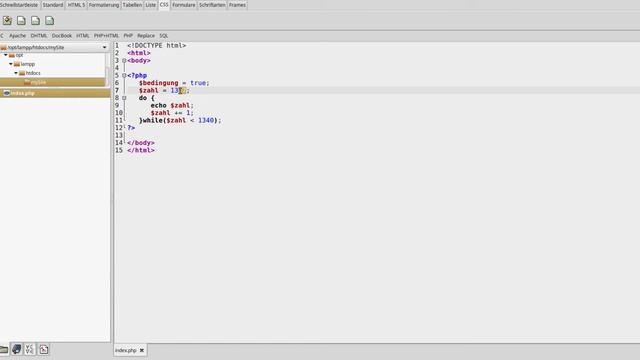Click the do keyword on line 8
640x360 pixels.
tap(142, 98)
